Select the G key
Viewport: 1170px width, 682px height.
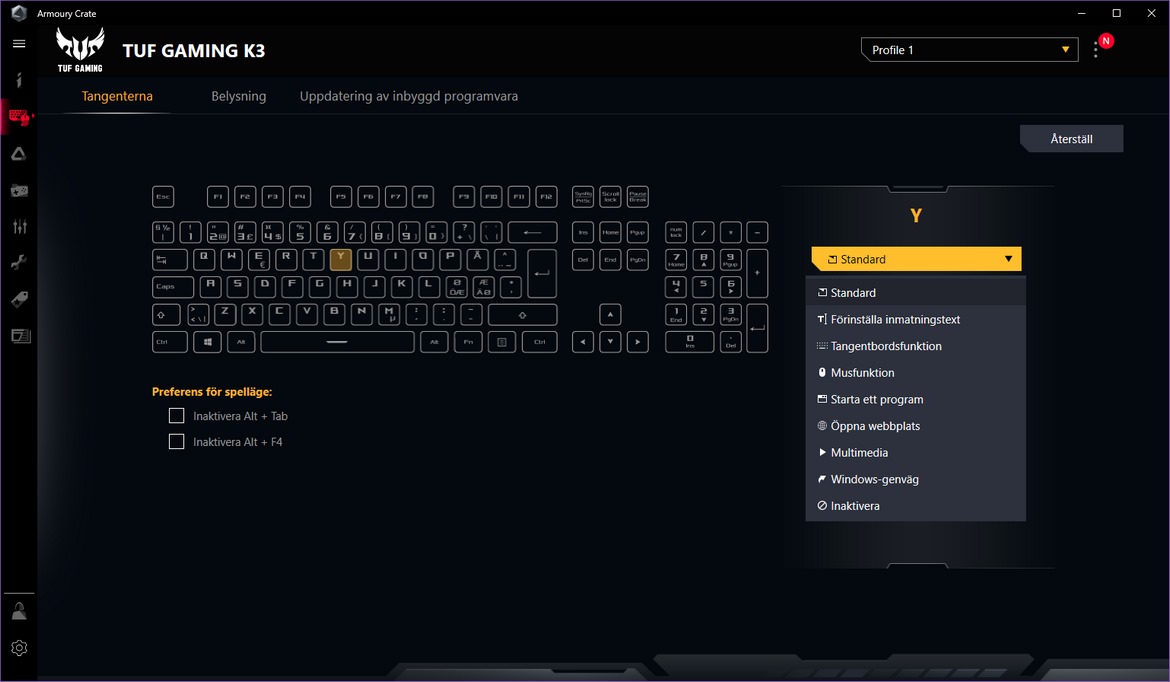click(319, 287)
